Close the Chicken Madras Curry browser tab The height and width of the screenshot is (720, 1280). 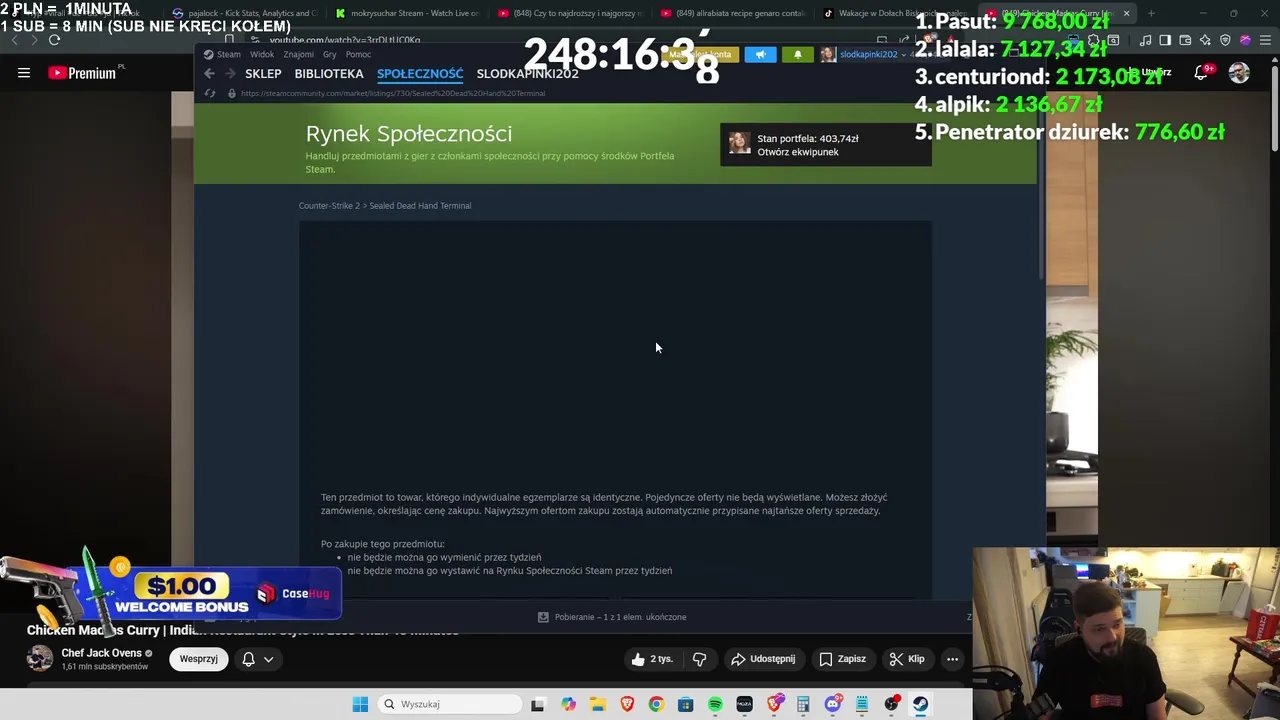[x=1126, y=13]
